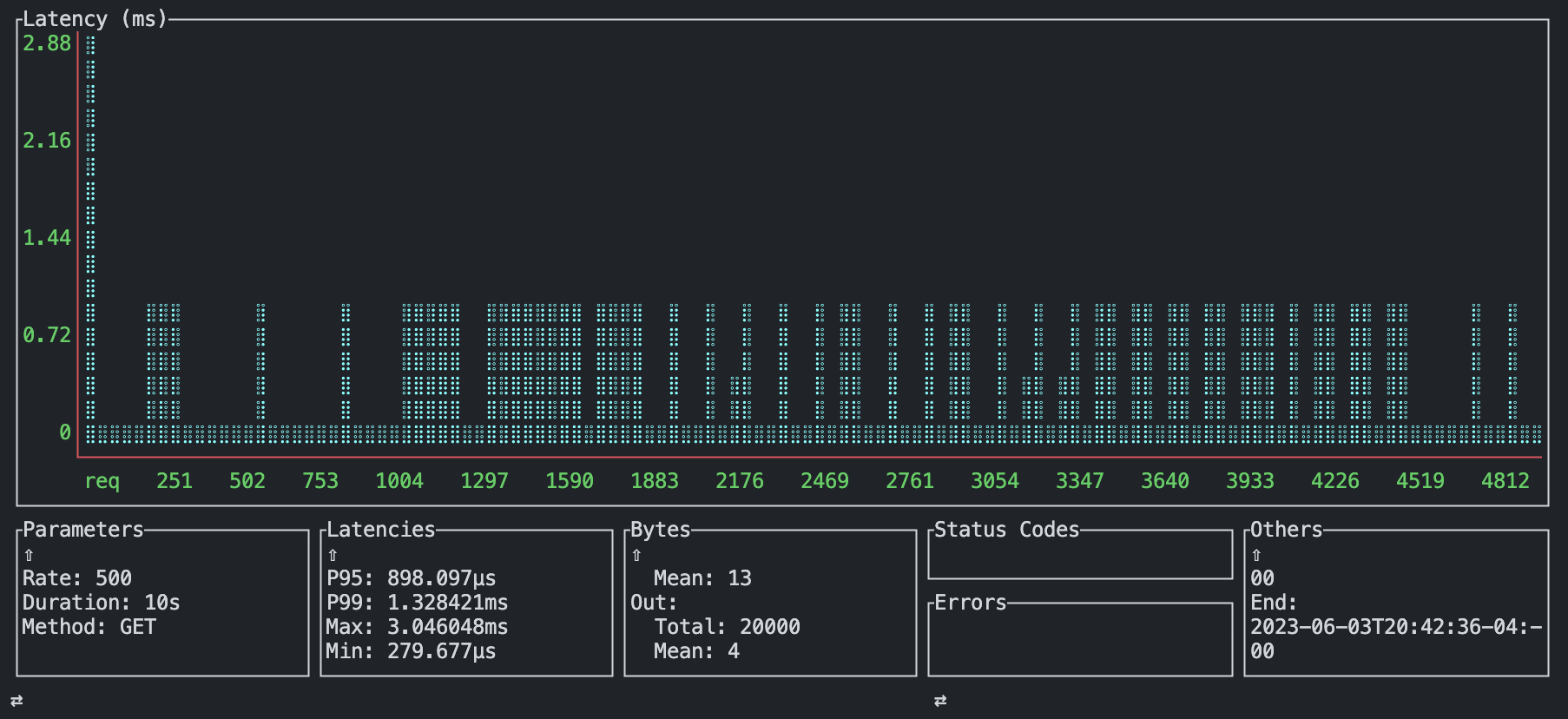Click the Max: 3.046048ms value
The width and height of the screenshot is (1568, 719).
pos(418,627)
